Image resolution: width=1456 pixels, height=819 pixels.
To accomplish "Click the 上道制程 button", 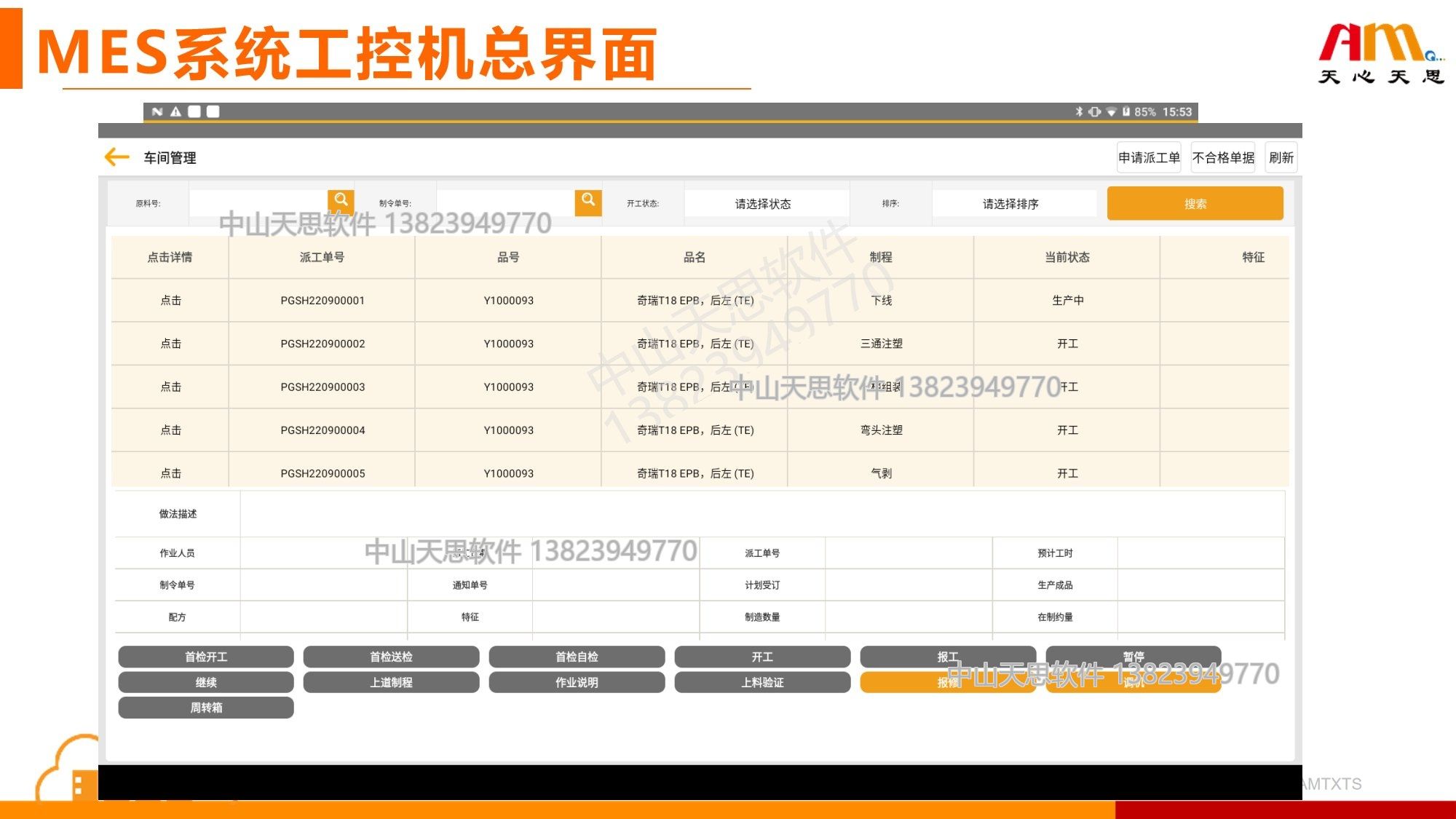I will [x=391, y=682].
